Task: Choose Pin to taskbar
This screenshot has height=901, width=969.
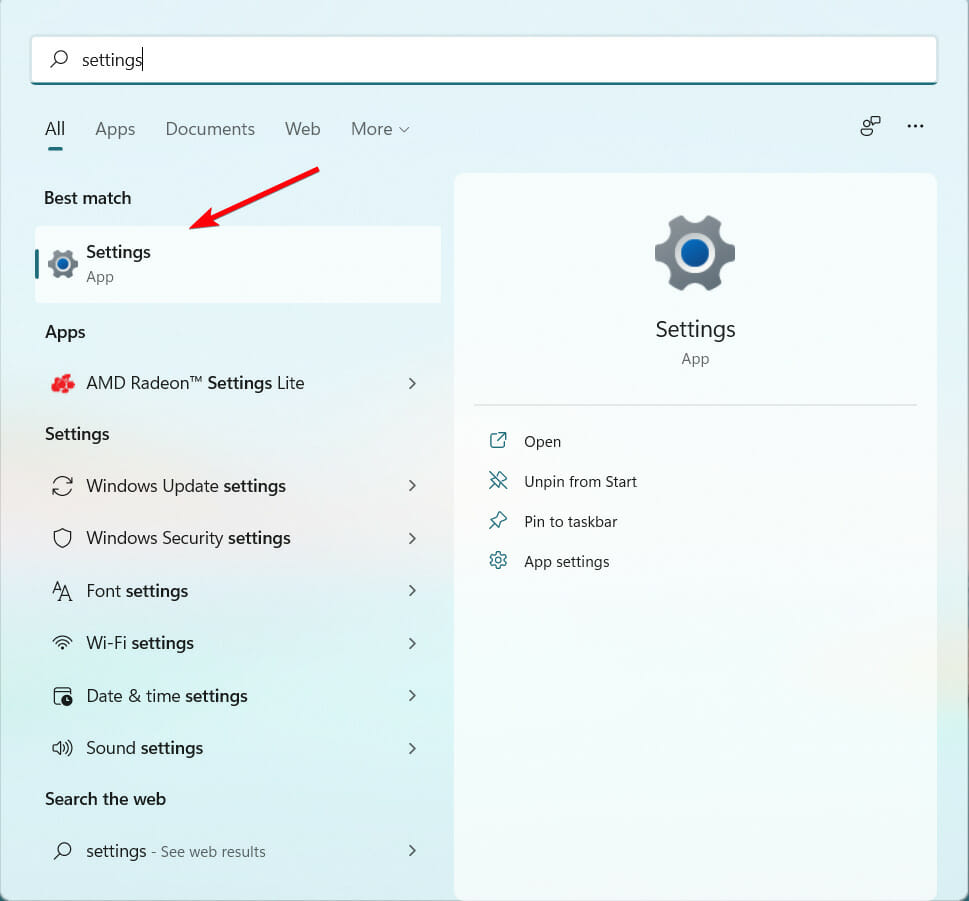Action: pyautogui.click(x=570, y=522)
